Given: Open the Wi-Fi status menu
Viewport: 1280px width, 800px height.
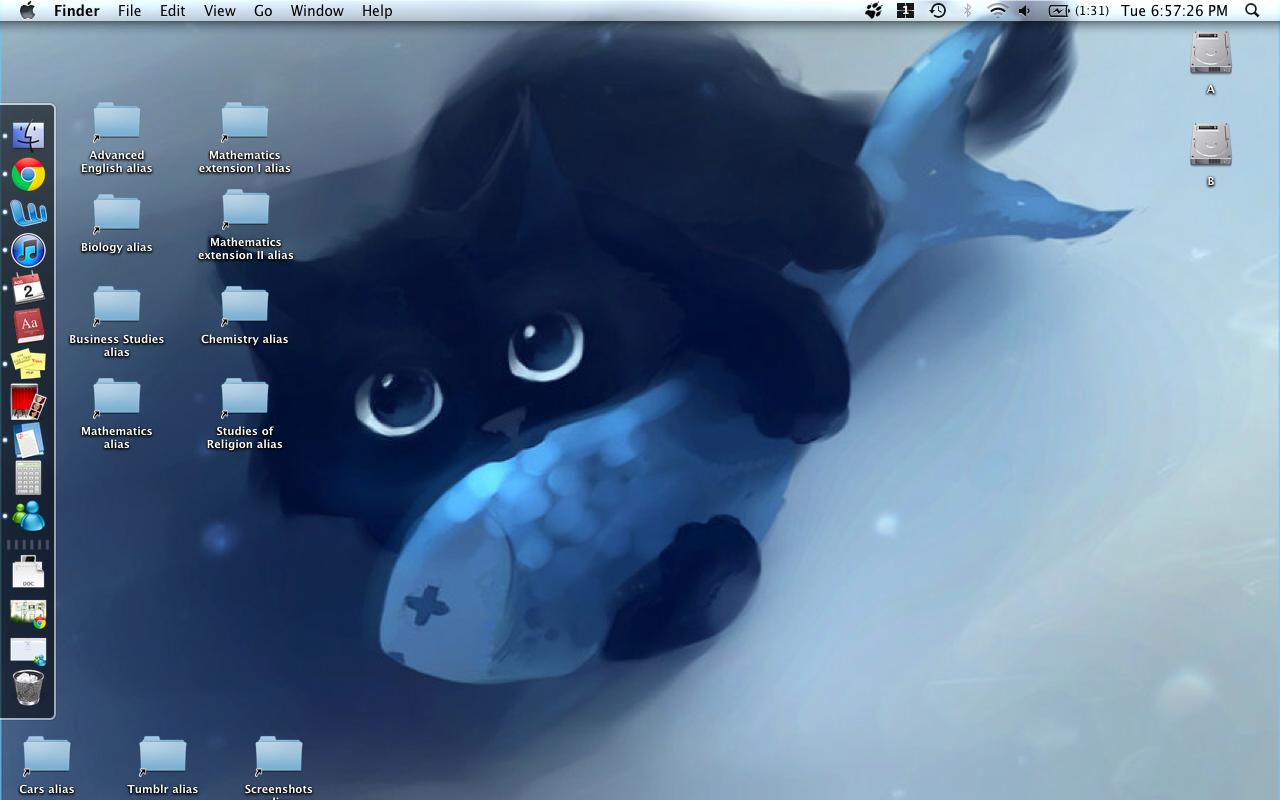Looking at the screenshot, I should (x=997, y=10).
